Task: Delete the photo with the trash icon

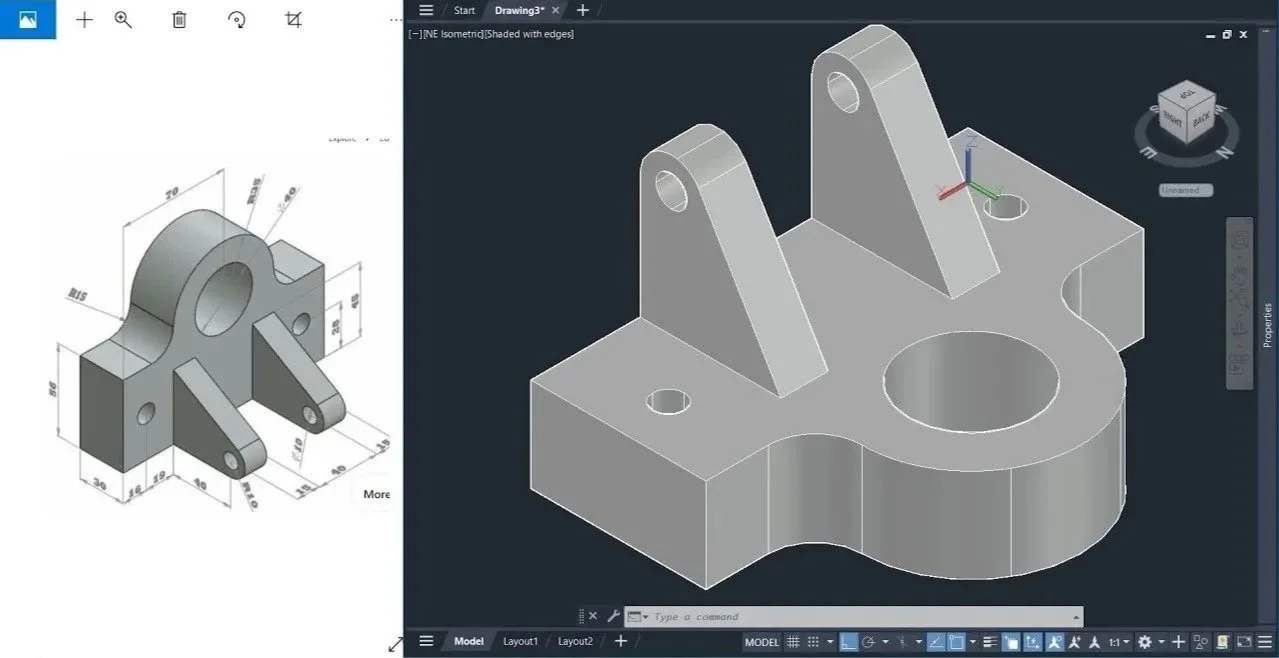Action: (x=179, y=19)
